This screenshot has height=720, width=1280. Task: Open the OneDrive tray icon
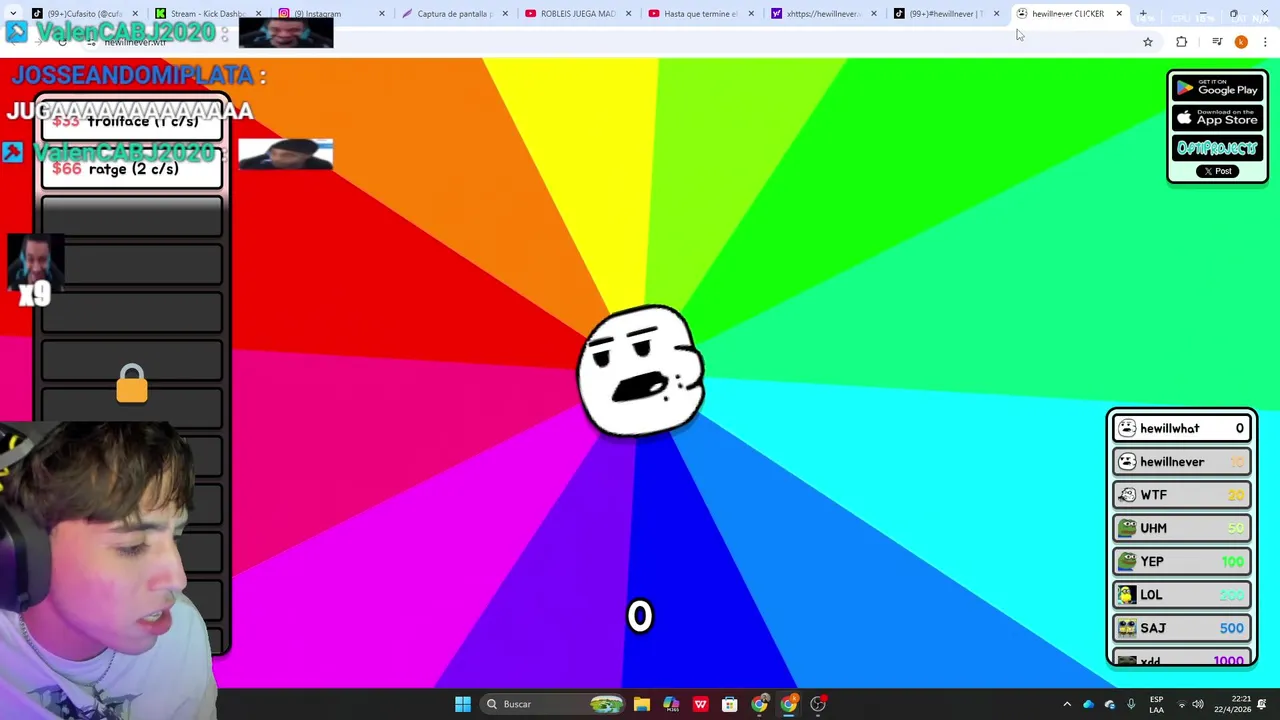tap(1088, 704)
